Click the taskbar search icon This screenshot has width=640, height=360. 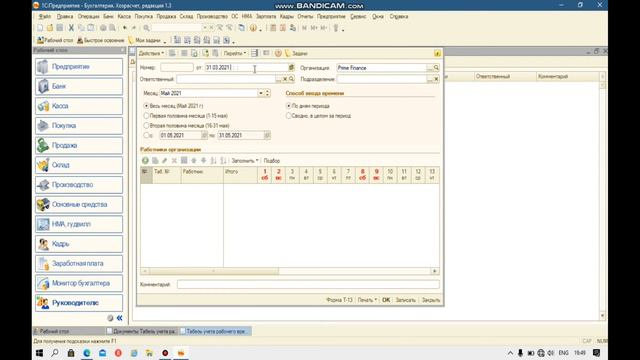click(x=55, y=353)
